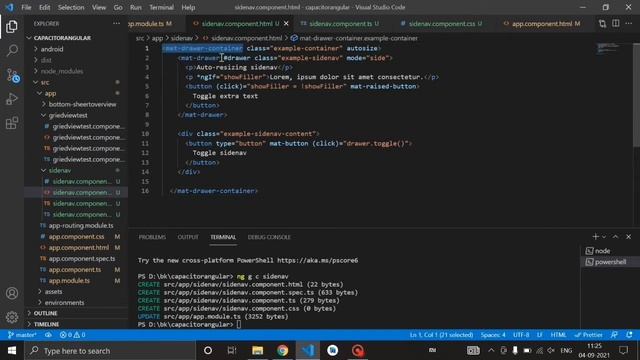The height and width of the screenshot is (360, 640).
Task: Expand the node_modules folder
Action: (x=62, y=71)
